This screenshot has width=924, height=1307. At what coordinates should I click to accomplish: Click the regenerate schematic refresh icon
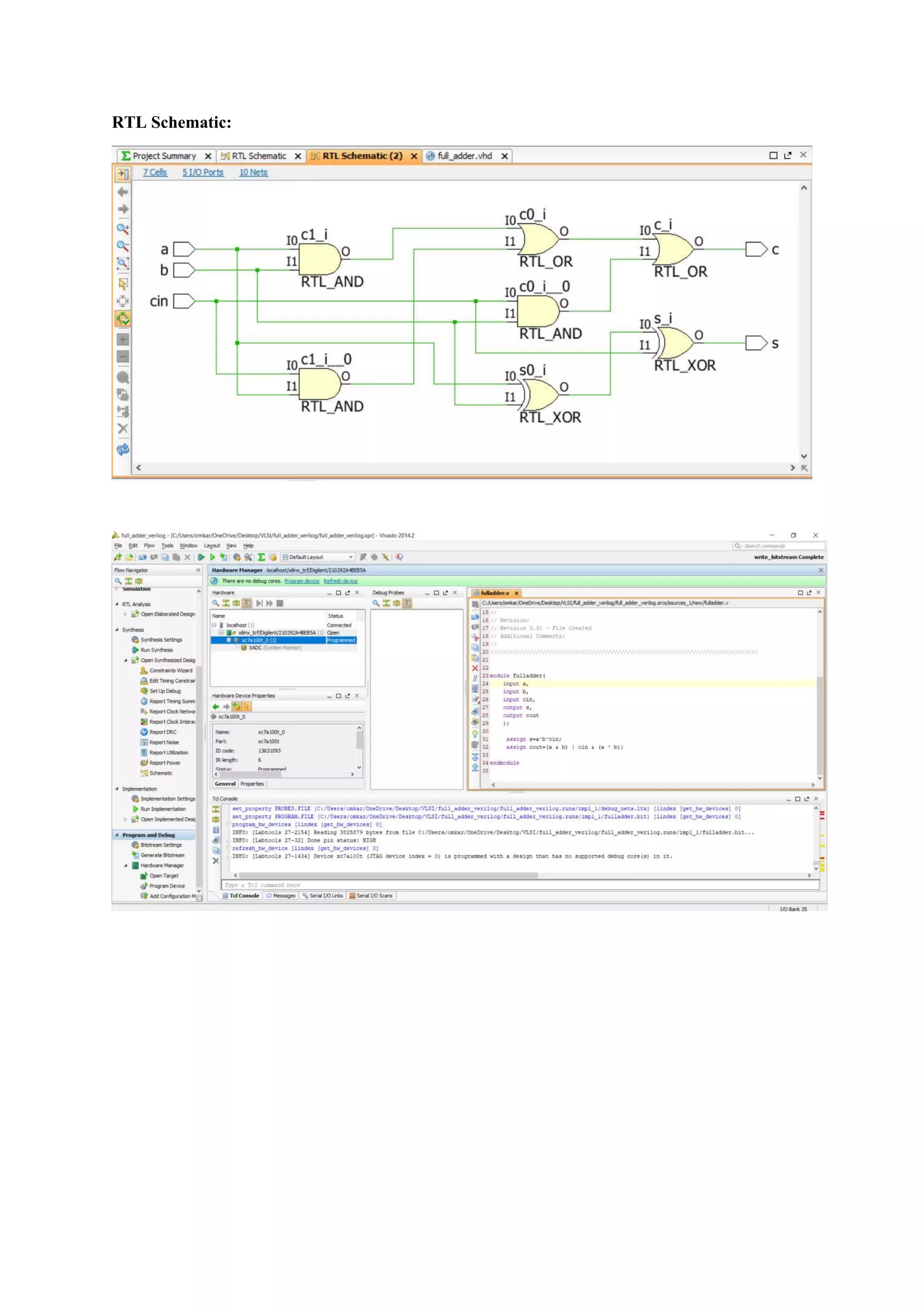[122, 450]
